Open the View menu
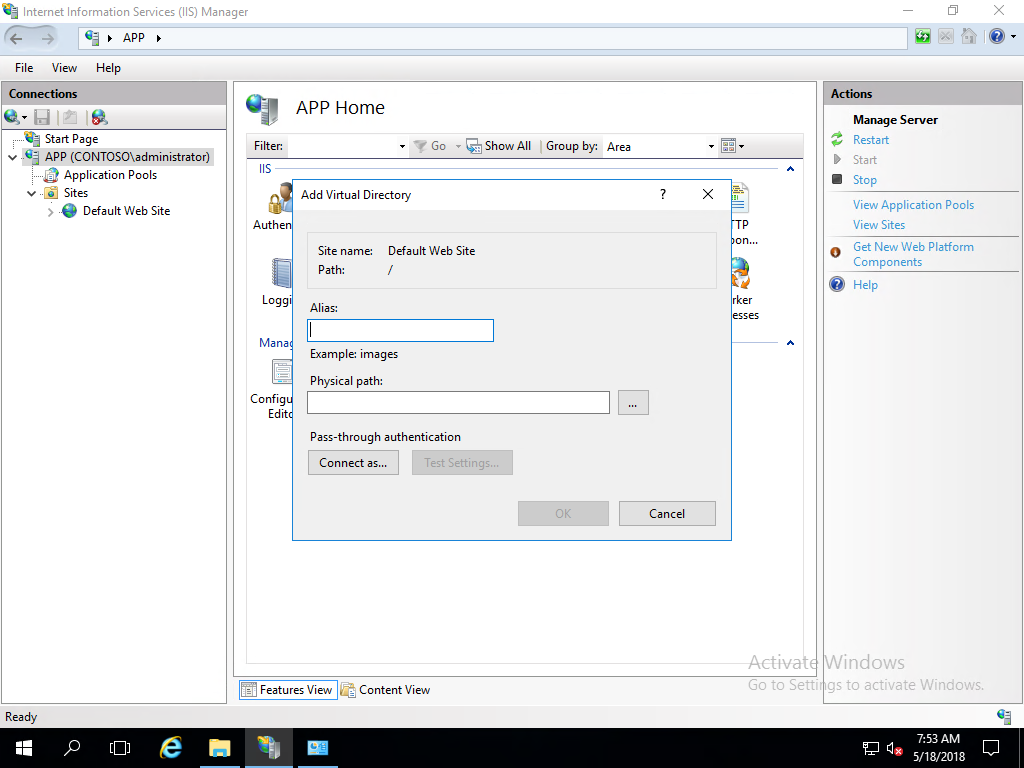Screen dimensions: 1024x768 click(64, 68)
